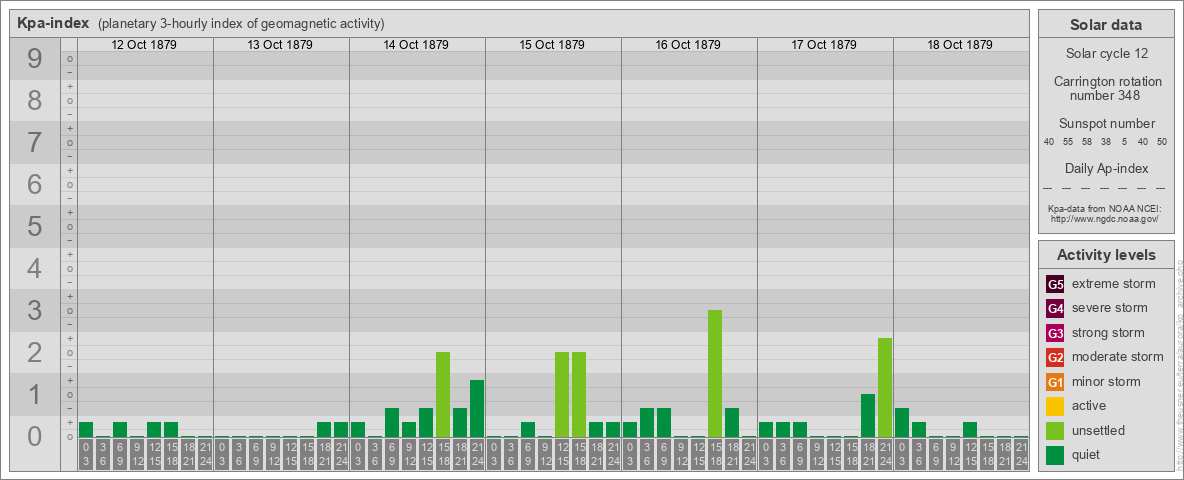Click the 14 Oct 21-24 quiet bar
Screen dimensions: 1184x480
[476, 408]
